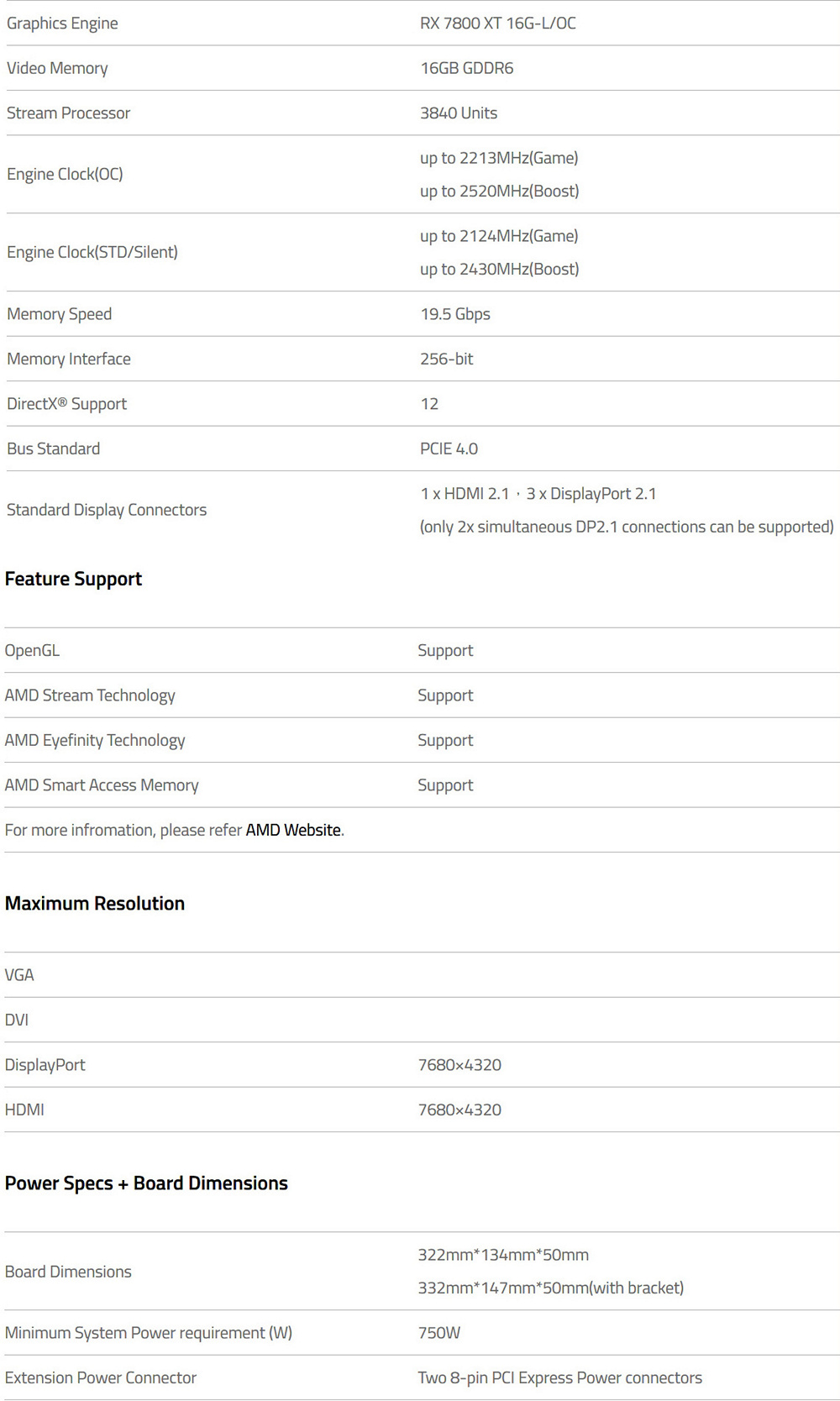Select the DisplayPort 7680×4320 resolution value
The height and width of the screenshot is (1401, 840).
point(459,1065)
